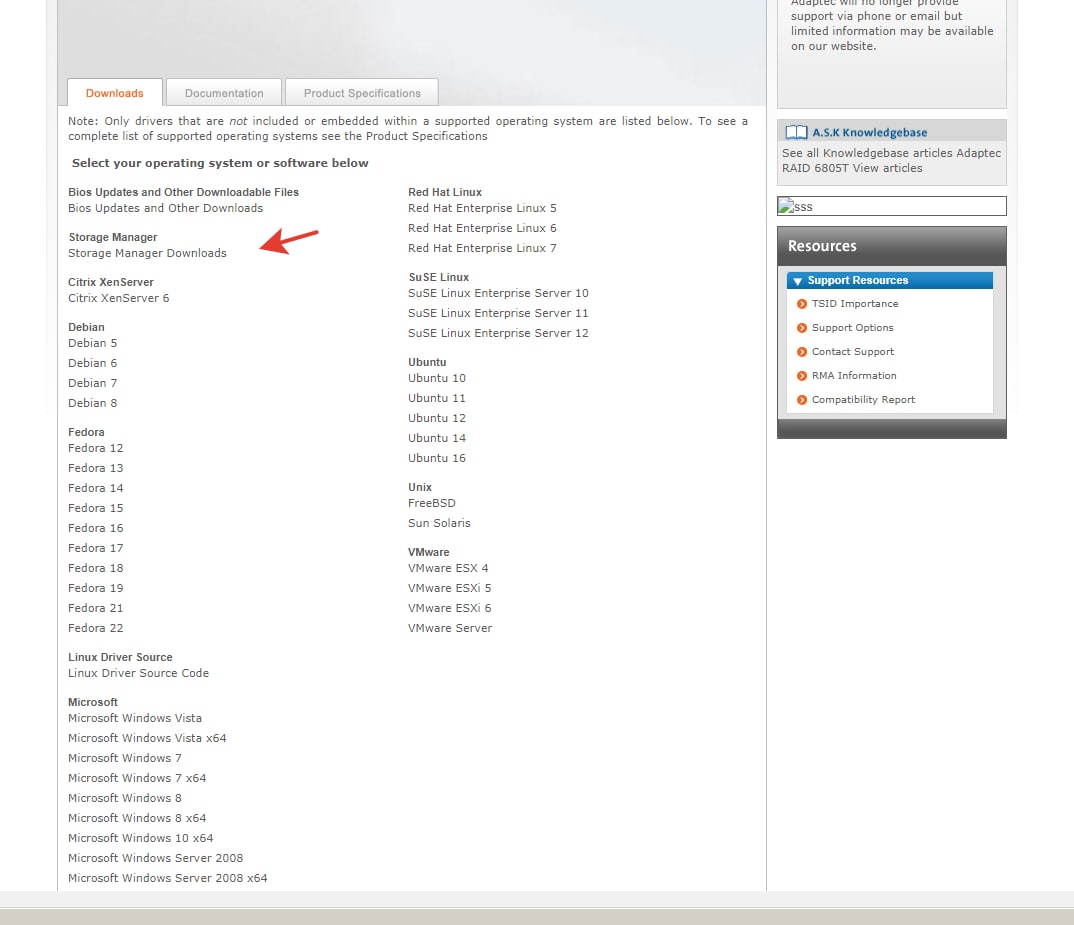Click View articles in Knowledgebase box
1074x925 pixels.
(887, 168)
